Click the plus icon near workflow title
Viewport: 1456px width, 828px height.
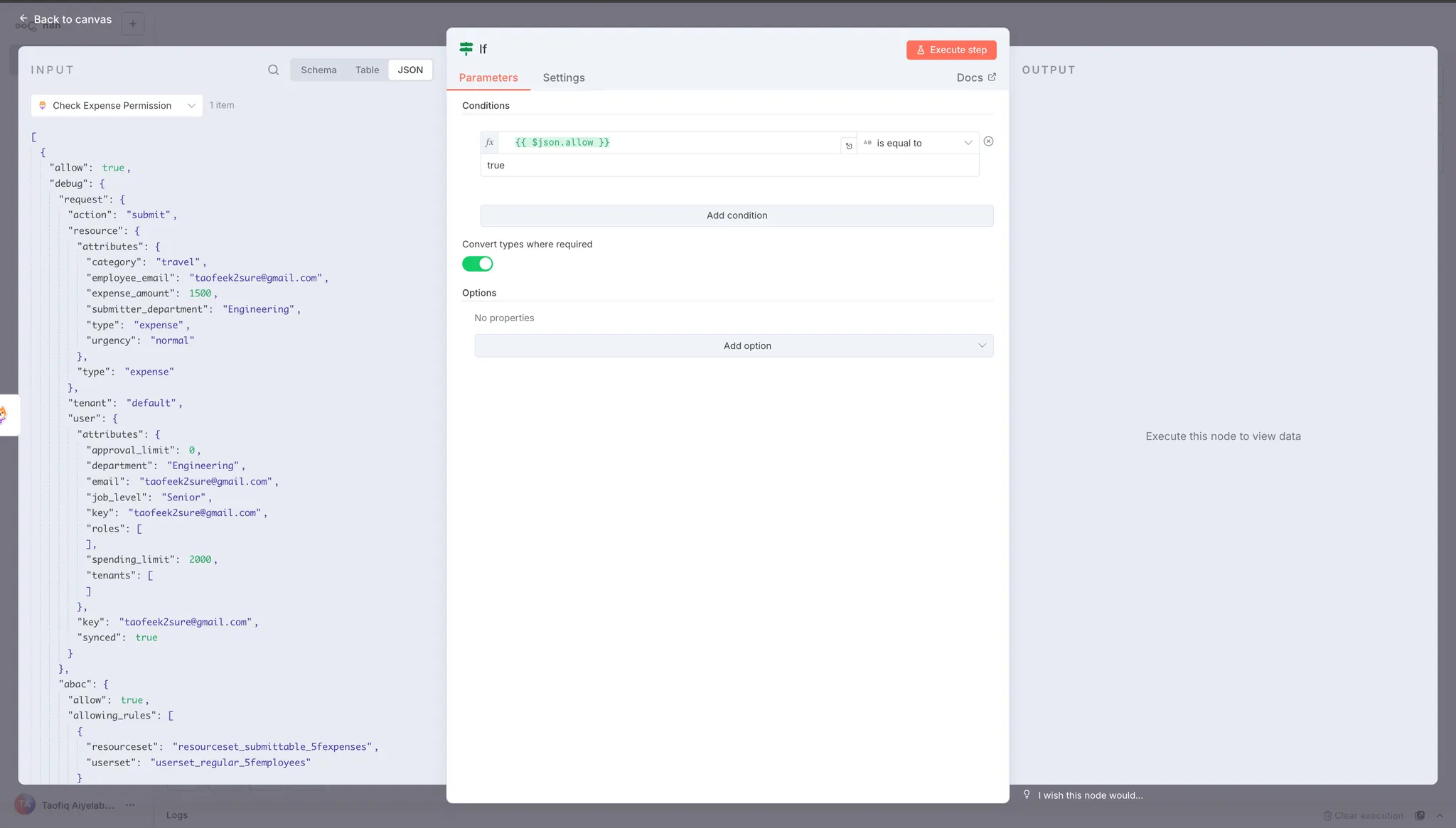coord(133,23)
